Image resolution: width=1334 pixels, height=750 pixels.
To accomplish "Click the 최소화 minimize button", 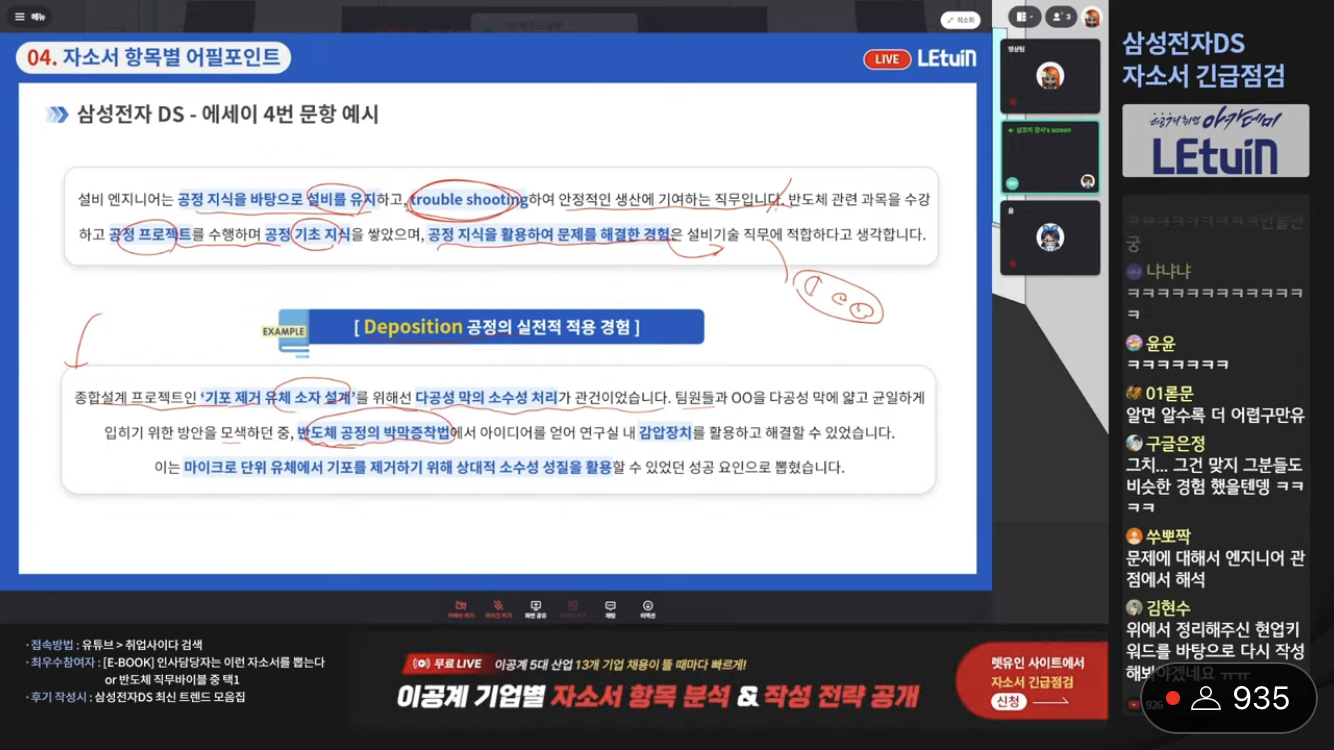I will click(960, 20).
